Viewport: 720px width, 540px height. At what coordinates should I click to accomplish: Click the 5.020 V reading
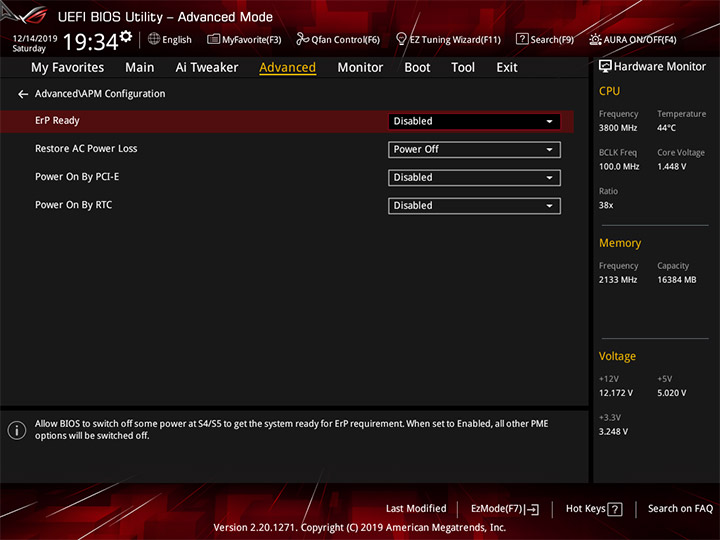click(672, 393)
